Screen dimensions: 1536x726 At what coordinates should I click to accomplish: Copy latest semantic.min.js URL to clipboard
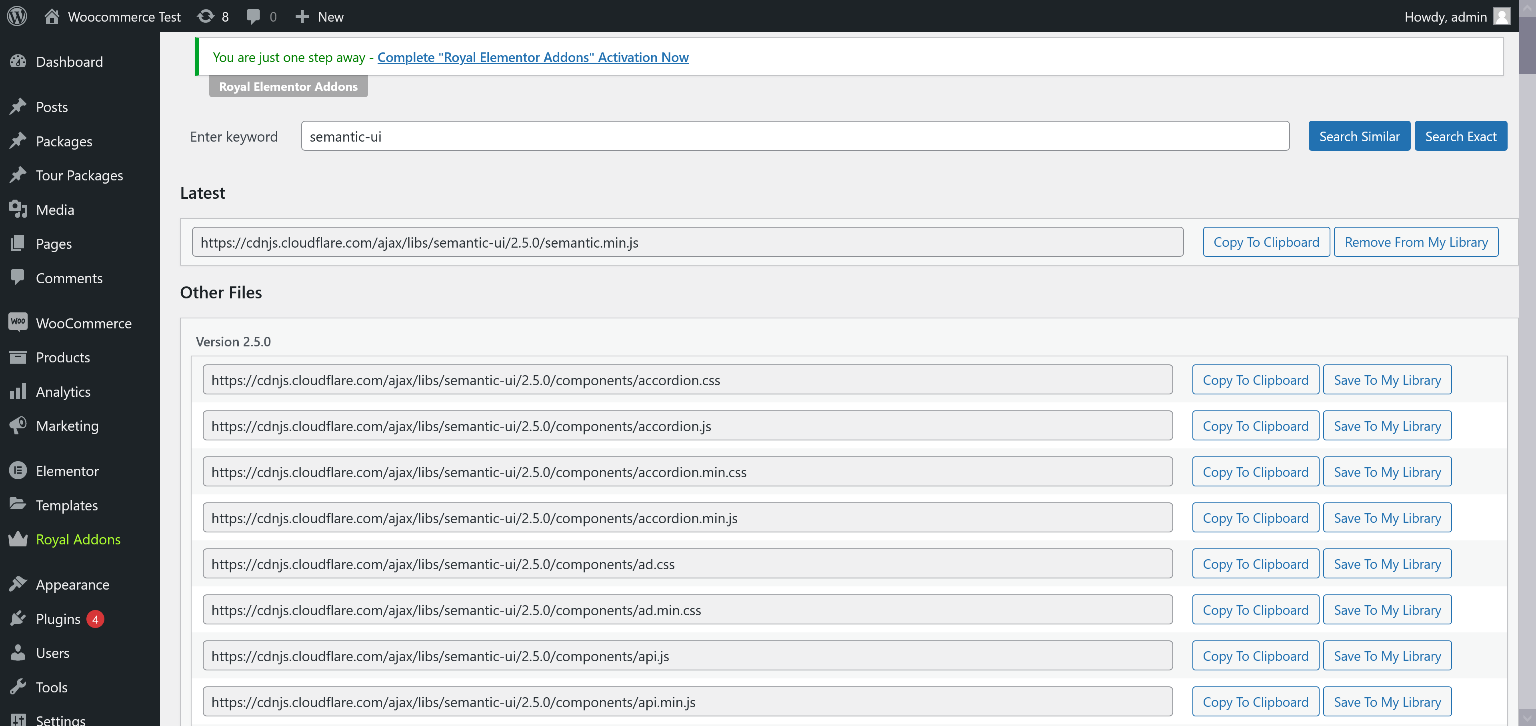point(1267,242)
